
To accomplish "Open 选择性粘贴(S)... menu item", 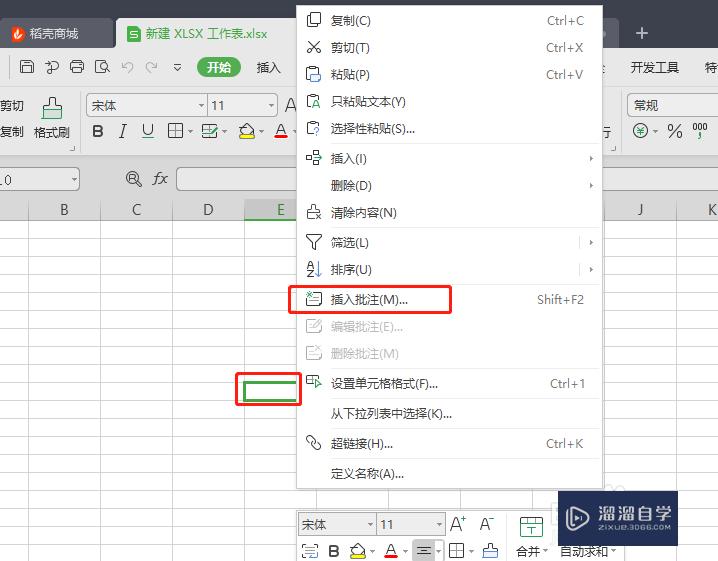I will click(449, 129).
